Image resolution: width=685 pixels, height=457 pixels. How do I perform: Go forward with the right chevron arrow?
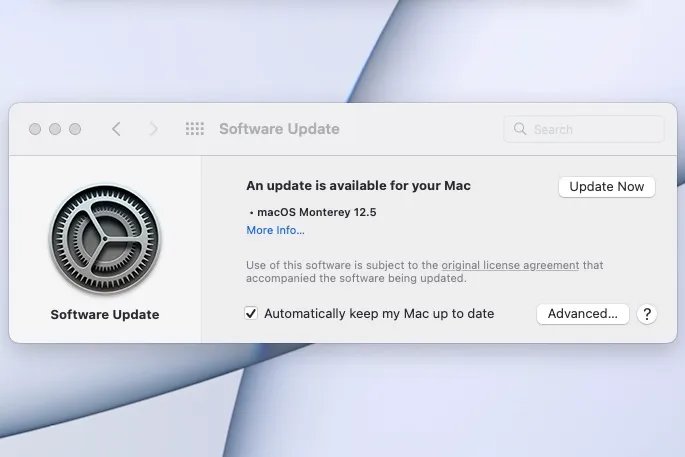(153, 129)
